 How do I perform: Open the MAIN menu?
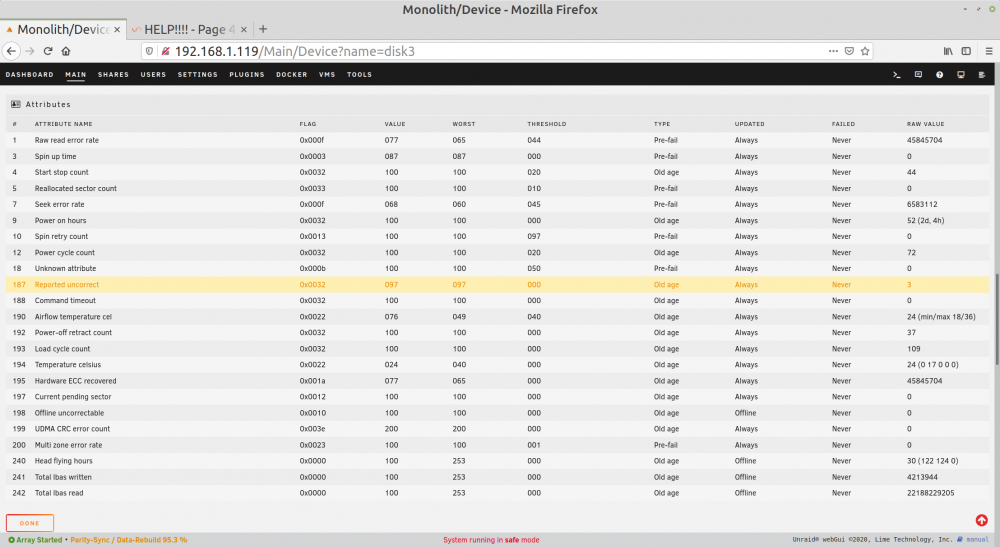pos(75,75)
